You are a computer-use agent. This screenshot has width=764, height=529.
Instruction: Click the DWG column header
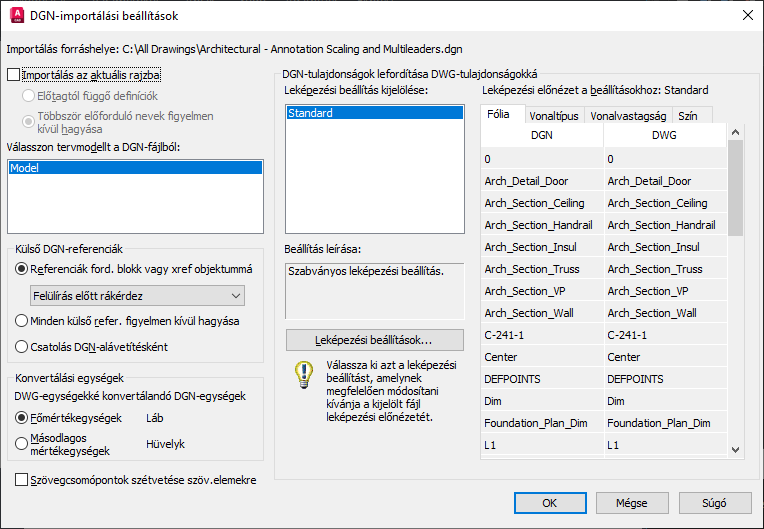665,135
